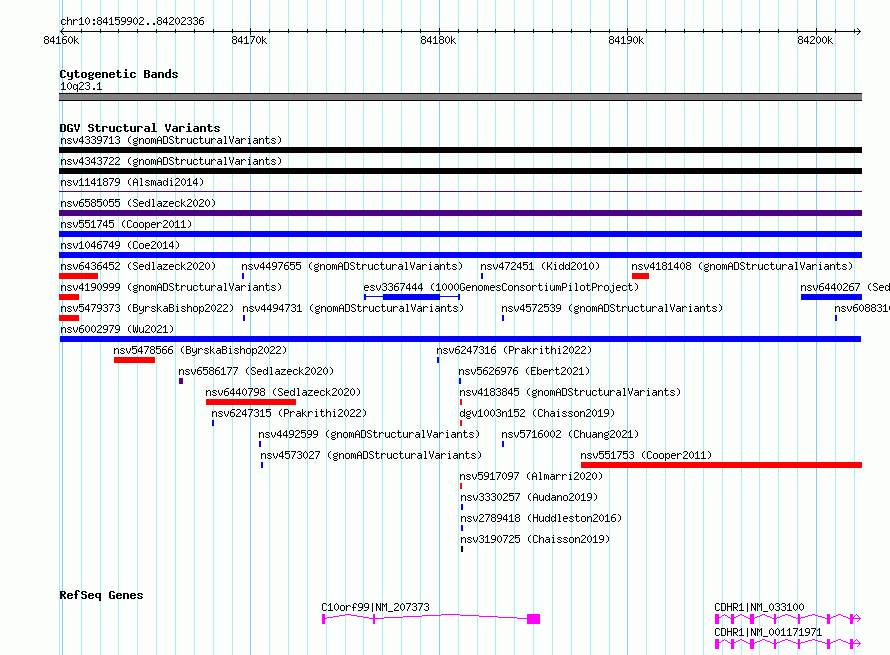890x655 pixels.
Task: Open nsv1141879 (Alsmadi2014) variant
Action: [x=132, y=182]
